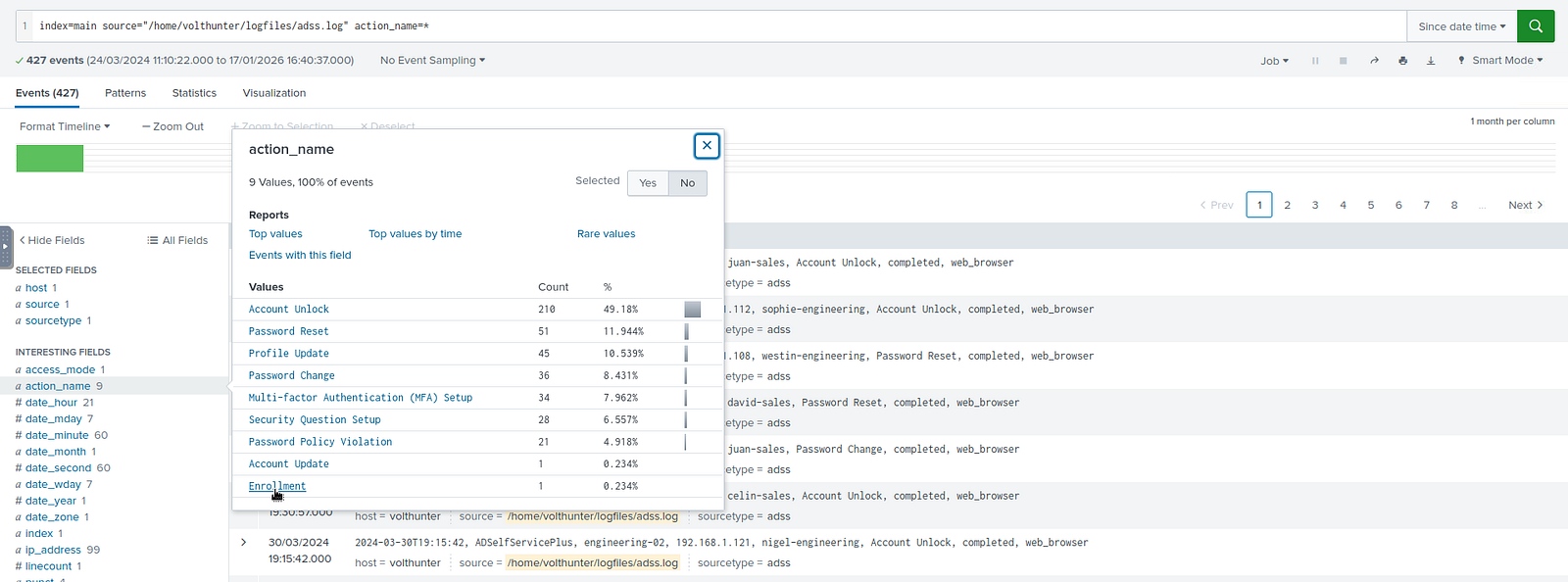This screenshot has height=582, width=1568.
Task: Switch to the Visualization tab
Action: [x=274, y=93]
